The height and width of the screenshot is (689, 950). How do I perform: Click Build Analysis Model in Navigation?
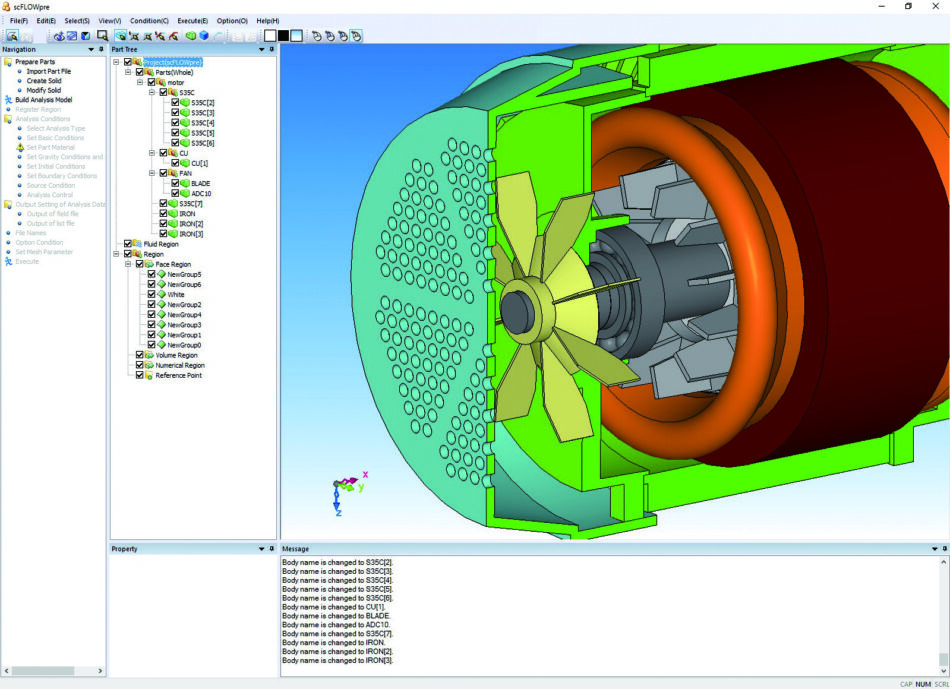click(x=44, y=99)
